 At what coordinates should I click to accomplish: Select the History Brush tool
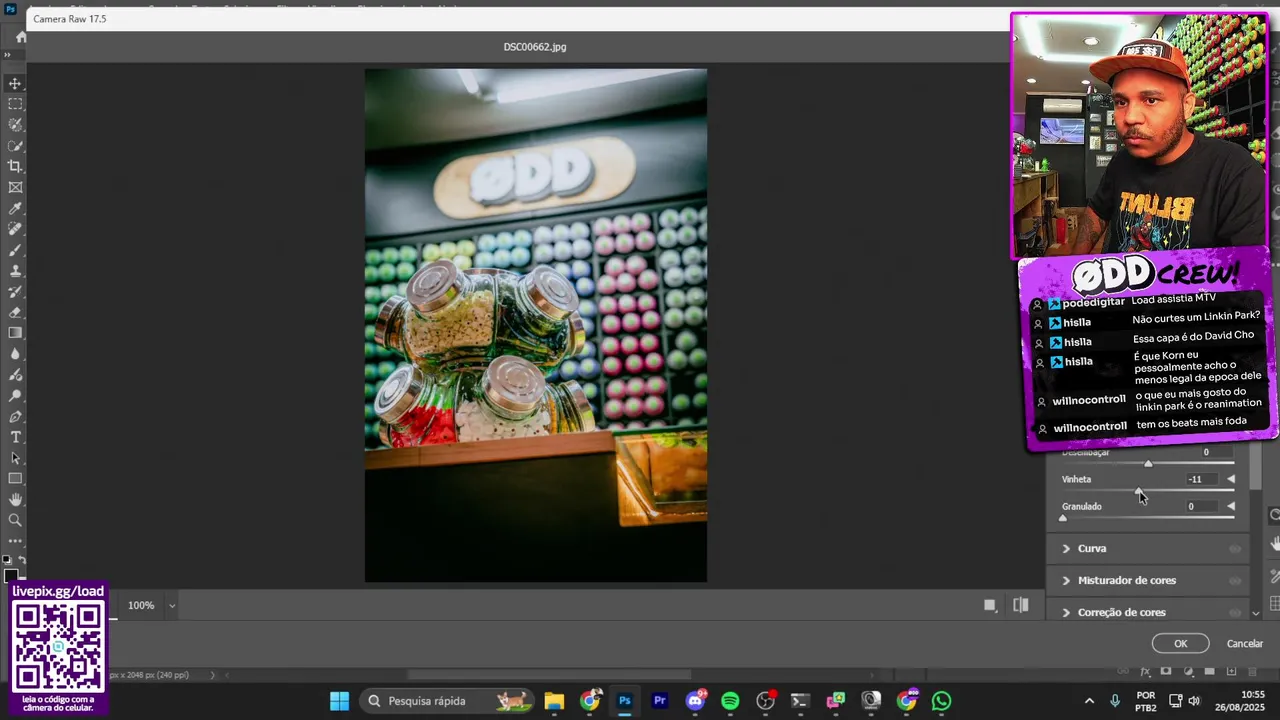point(15,292)
